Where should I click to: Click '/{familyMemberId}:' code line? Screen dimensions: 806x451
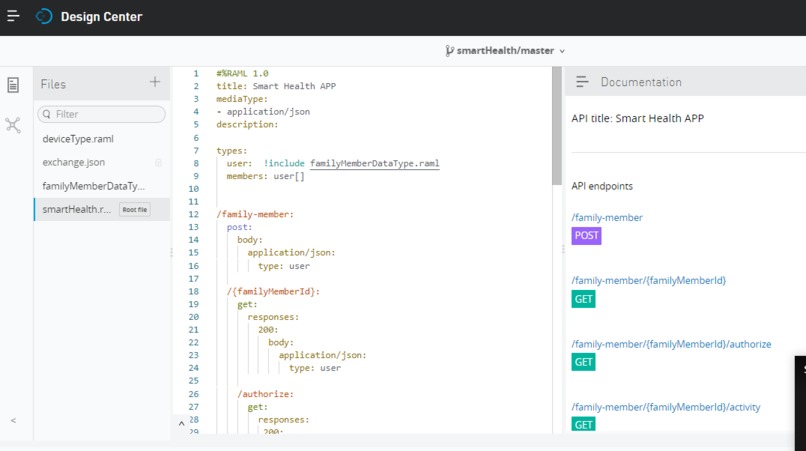pyautogui.click(x=273, y=292)
